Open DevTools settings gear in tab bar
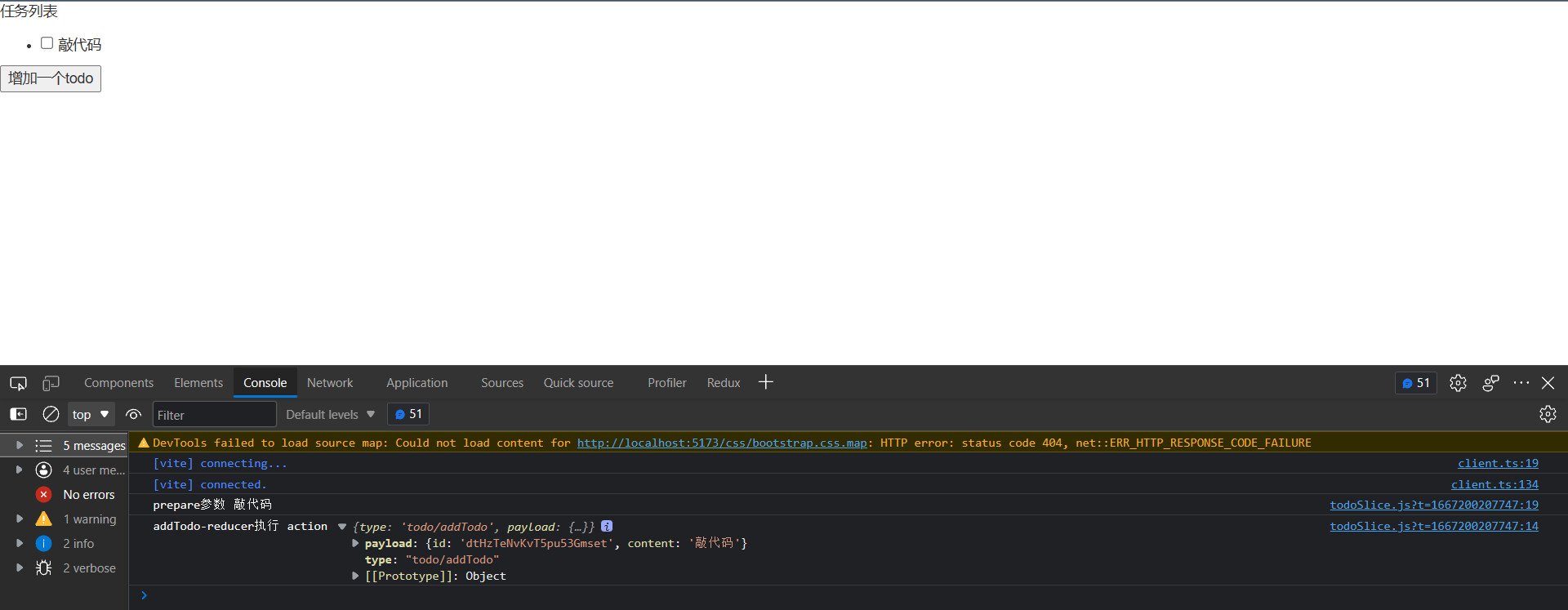Viewport: 1568px width, 610px height. pyautogui.click(x=1458, y=383)
